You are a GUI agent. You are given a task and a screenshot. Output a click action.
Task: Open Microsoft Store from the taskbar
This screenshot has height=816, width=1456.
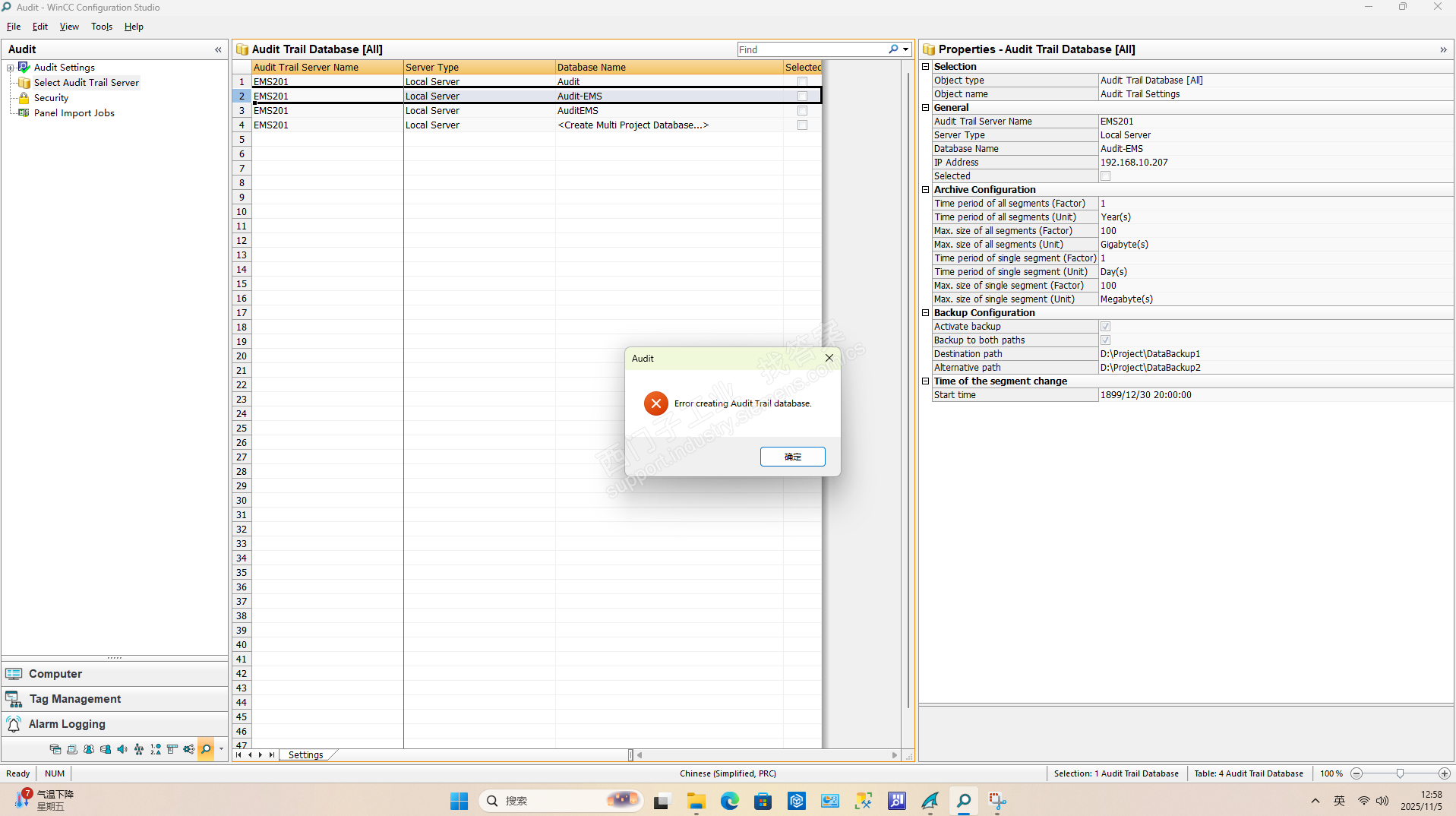pos(763,801)
